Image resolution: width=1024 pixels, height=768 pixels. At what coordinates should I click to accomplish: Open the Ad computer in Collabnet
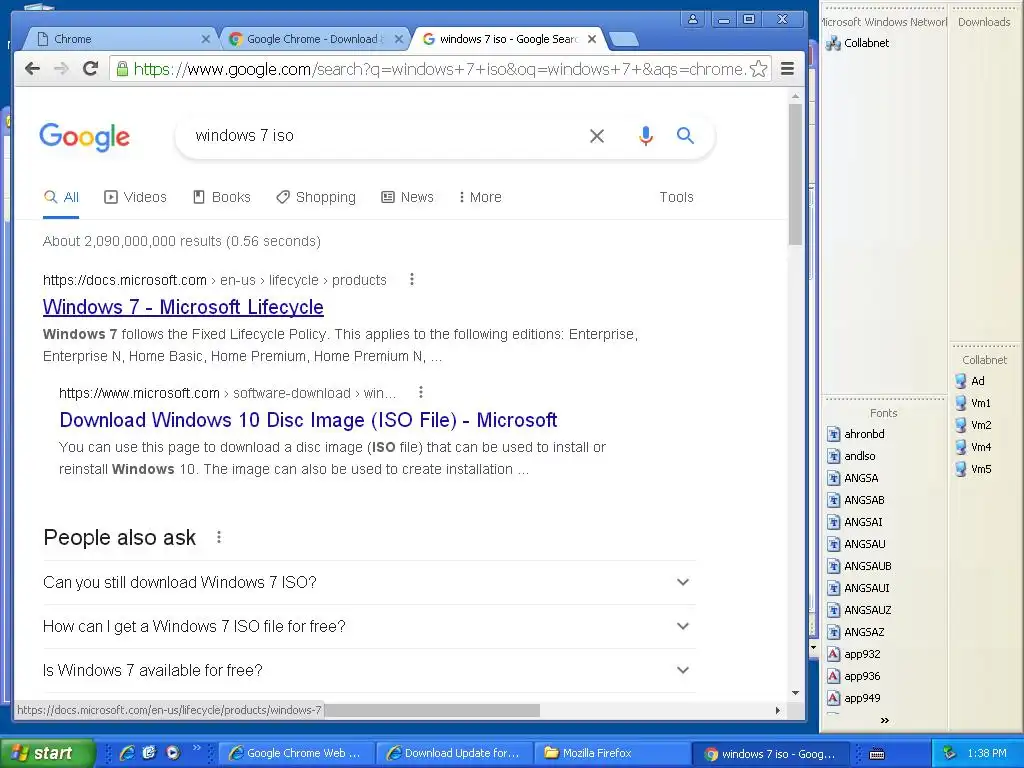(970, 381)
